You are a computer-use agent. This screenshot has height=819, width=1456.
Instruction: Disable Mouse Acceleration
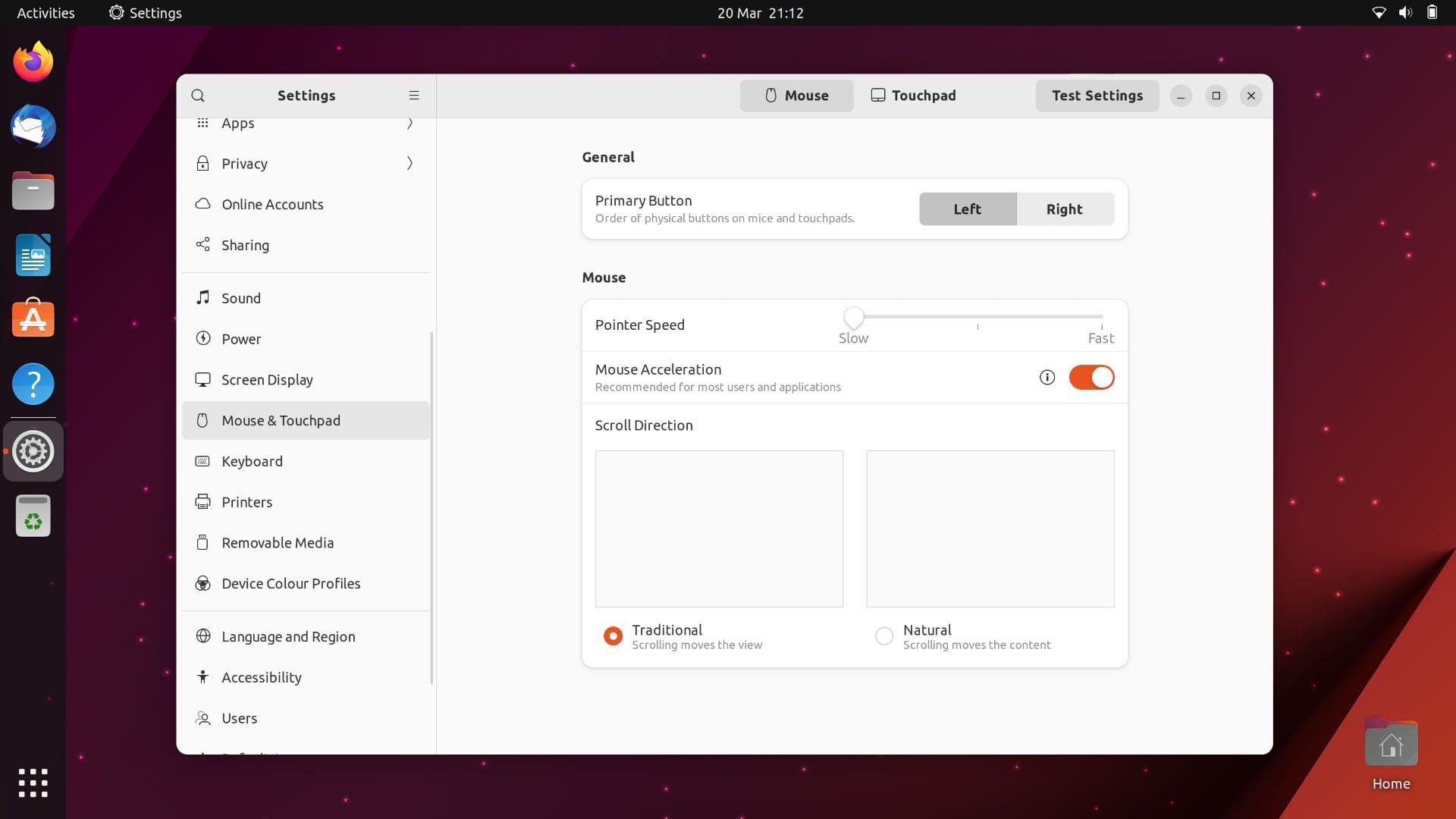[x=1091, y=377]
